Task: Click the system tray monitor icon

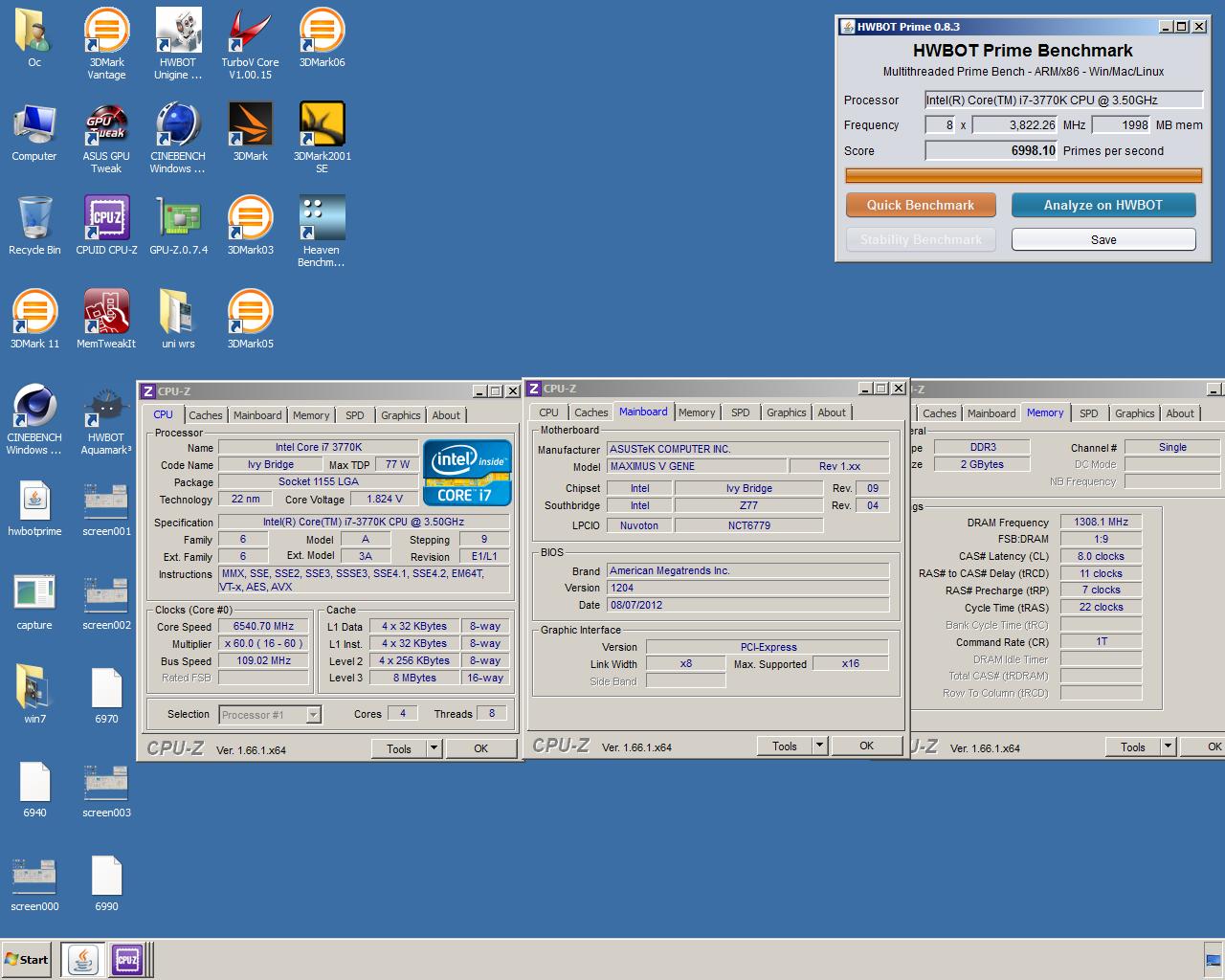Action: (1214, 960)
